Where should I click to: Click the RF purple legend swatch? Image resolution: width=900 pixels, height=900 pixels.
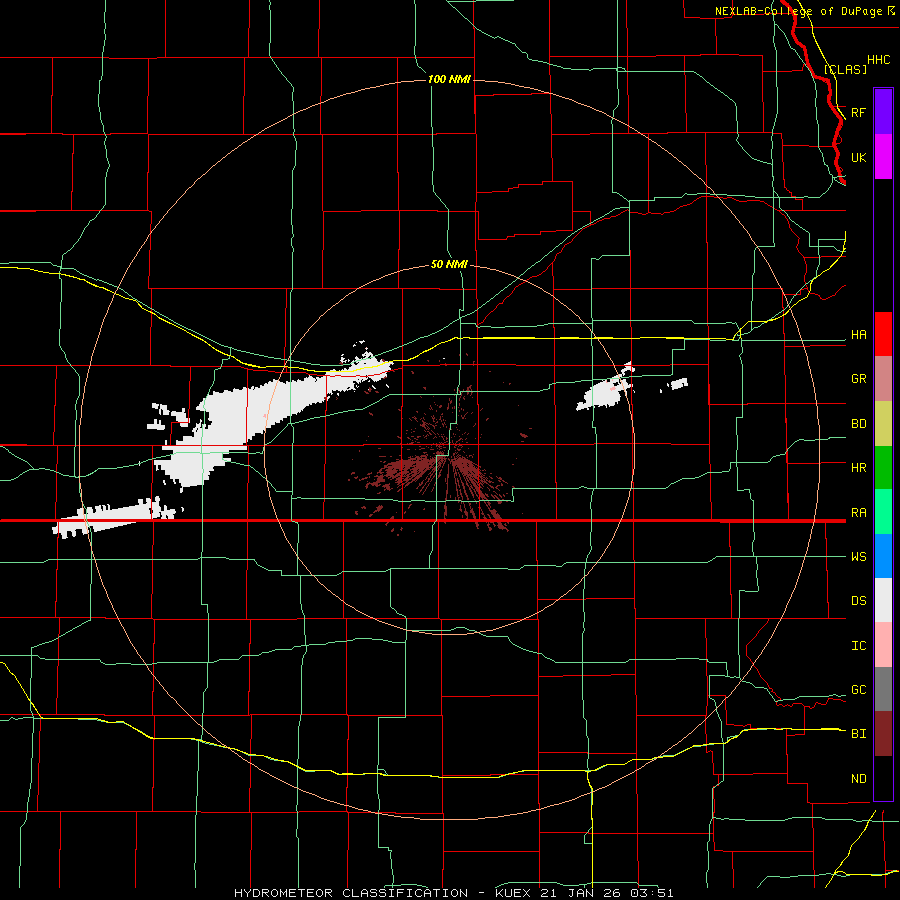pyautogui.click(x=883, y=112)
